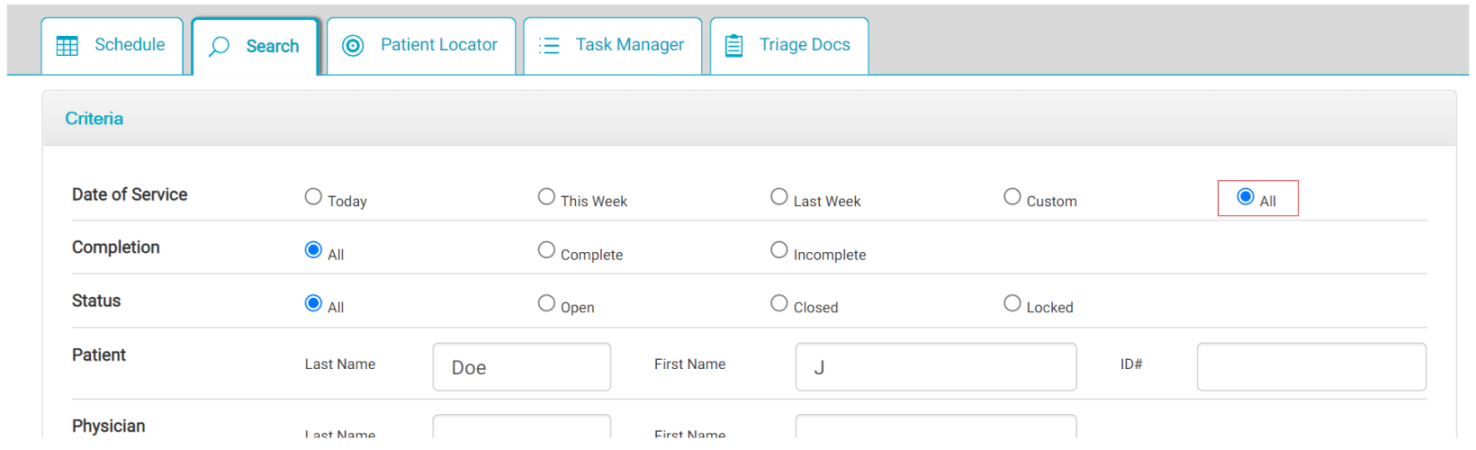Select Today for Date of Service
Viewport: 1476px width, 450px height.
tap(313, 197)
